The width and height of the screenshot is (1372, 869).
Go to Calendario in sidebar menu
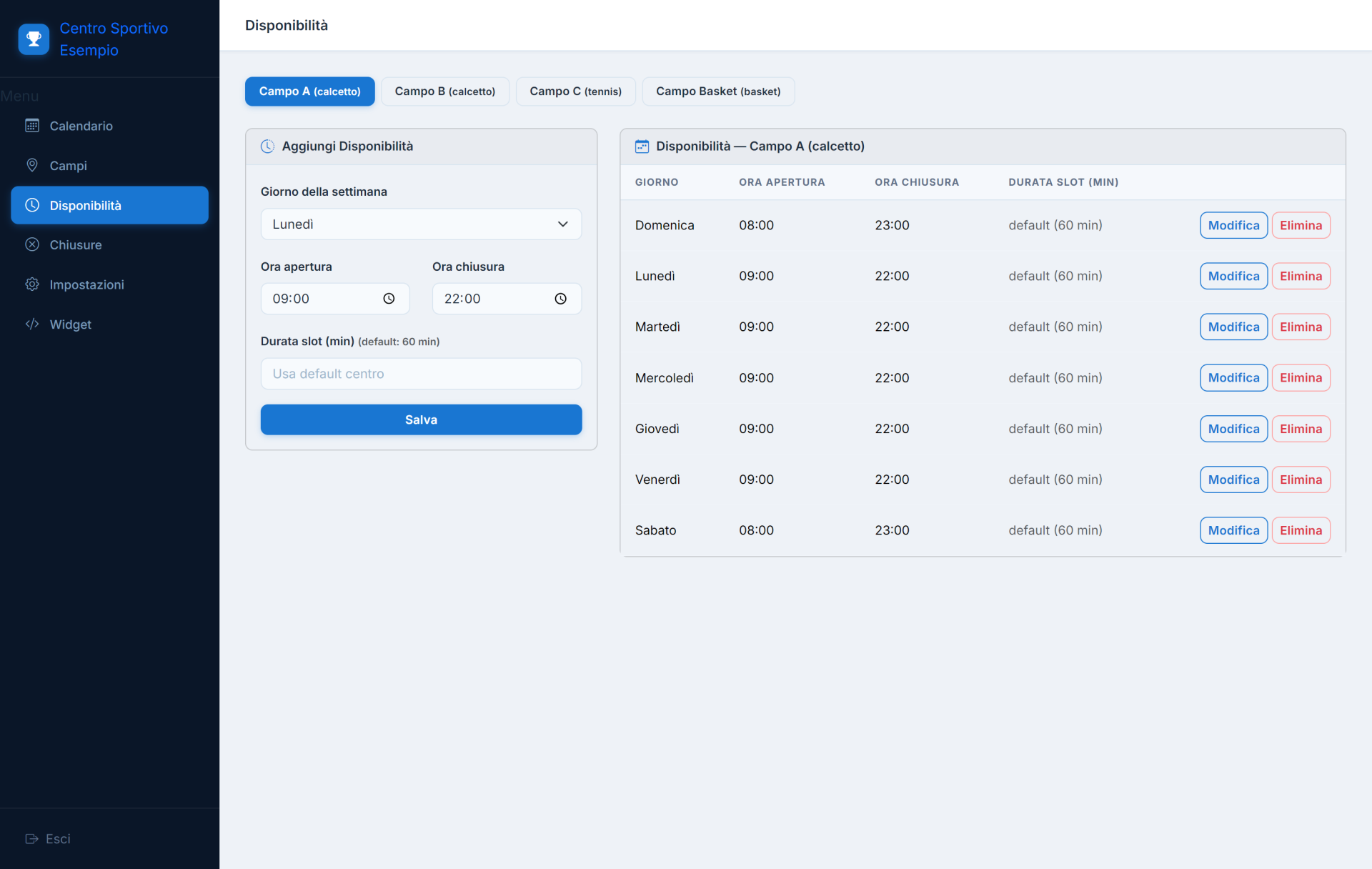(109, 126)
